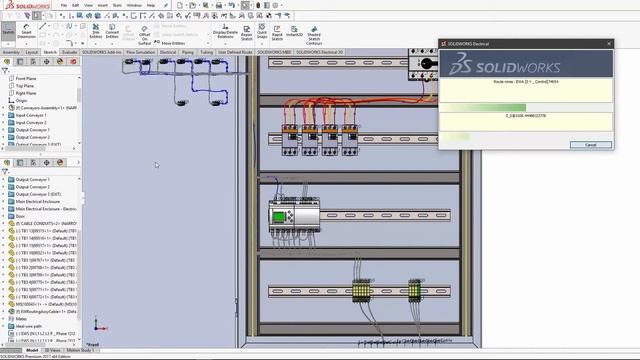
Task: Open the SOLIDWORKS Add-Ins tab
Action: pos(102,52)
